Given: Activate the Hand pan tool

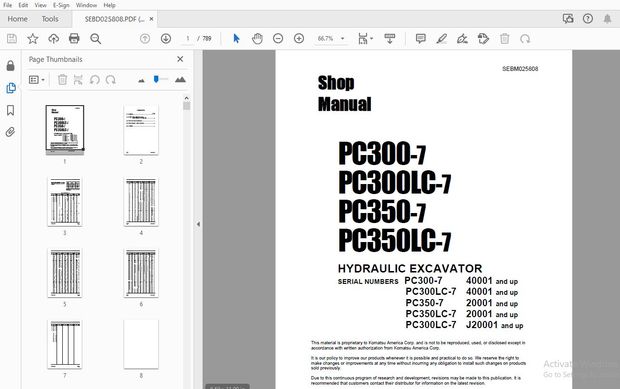Looking at the screenshot, I should (x=257, y=38).
